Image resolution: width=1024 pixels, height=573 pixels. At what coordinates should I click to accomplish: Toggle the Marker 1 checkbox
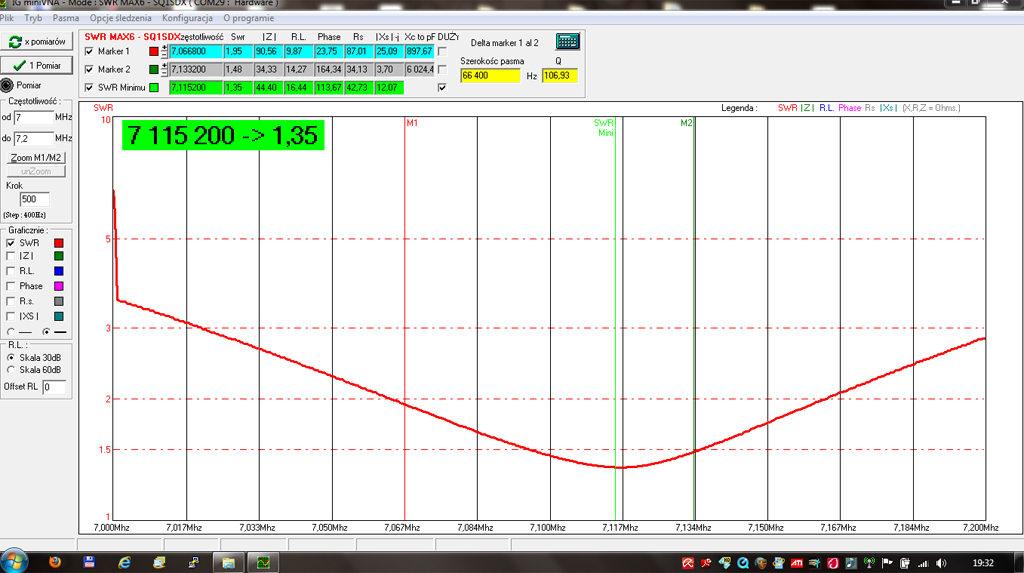tap(89, 51)
